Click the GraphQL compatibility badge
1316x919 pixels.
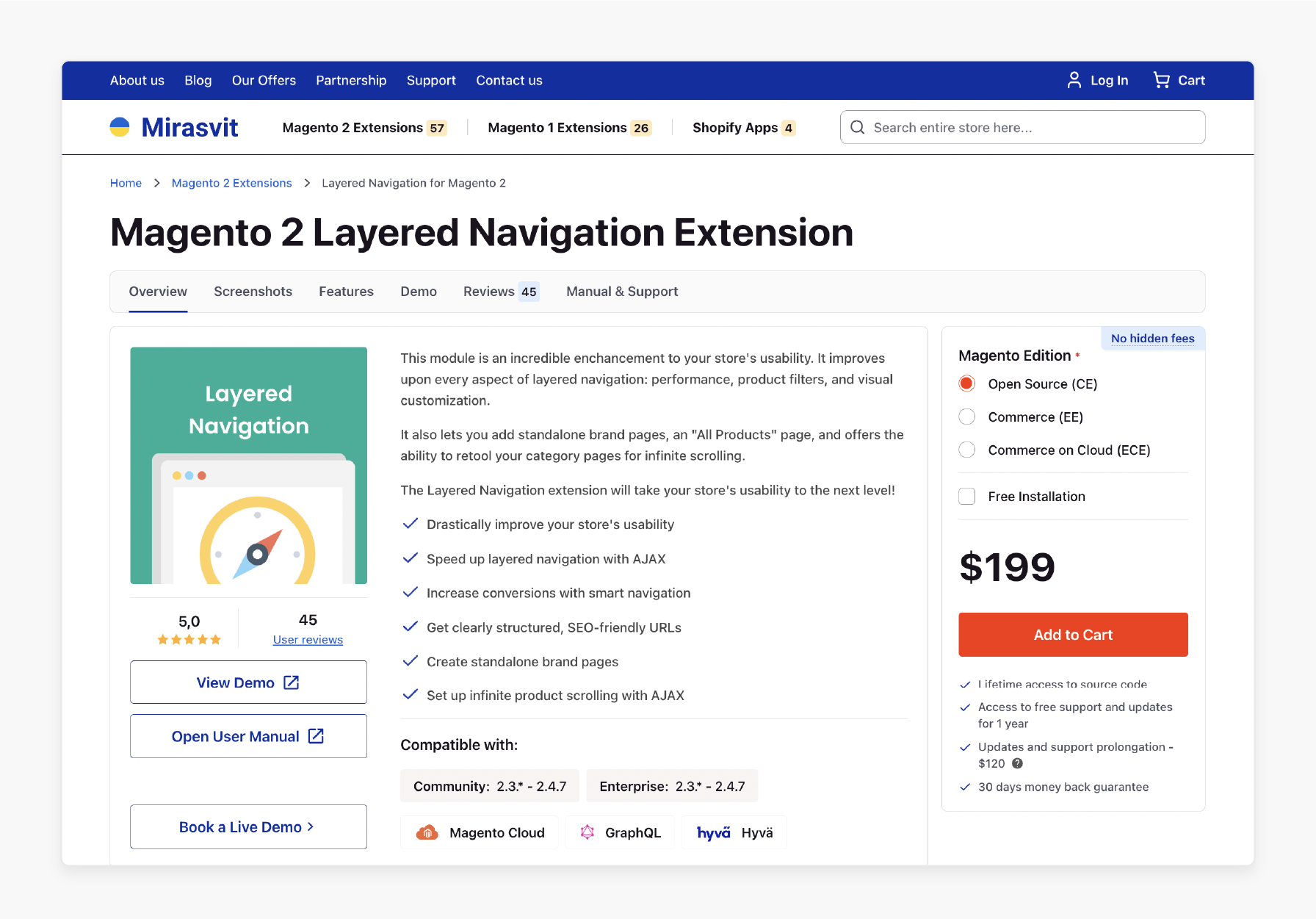(620, 832)
